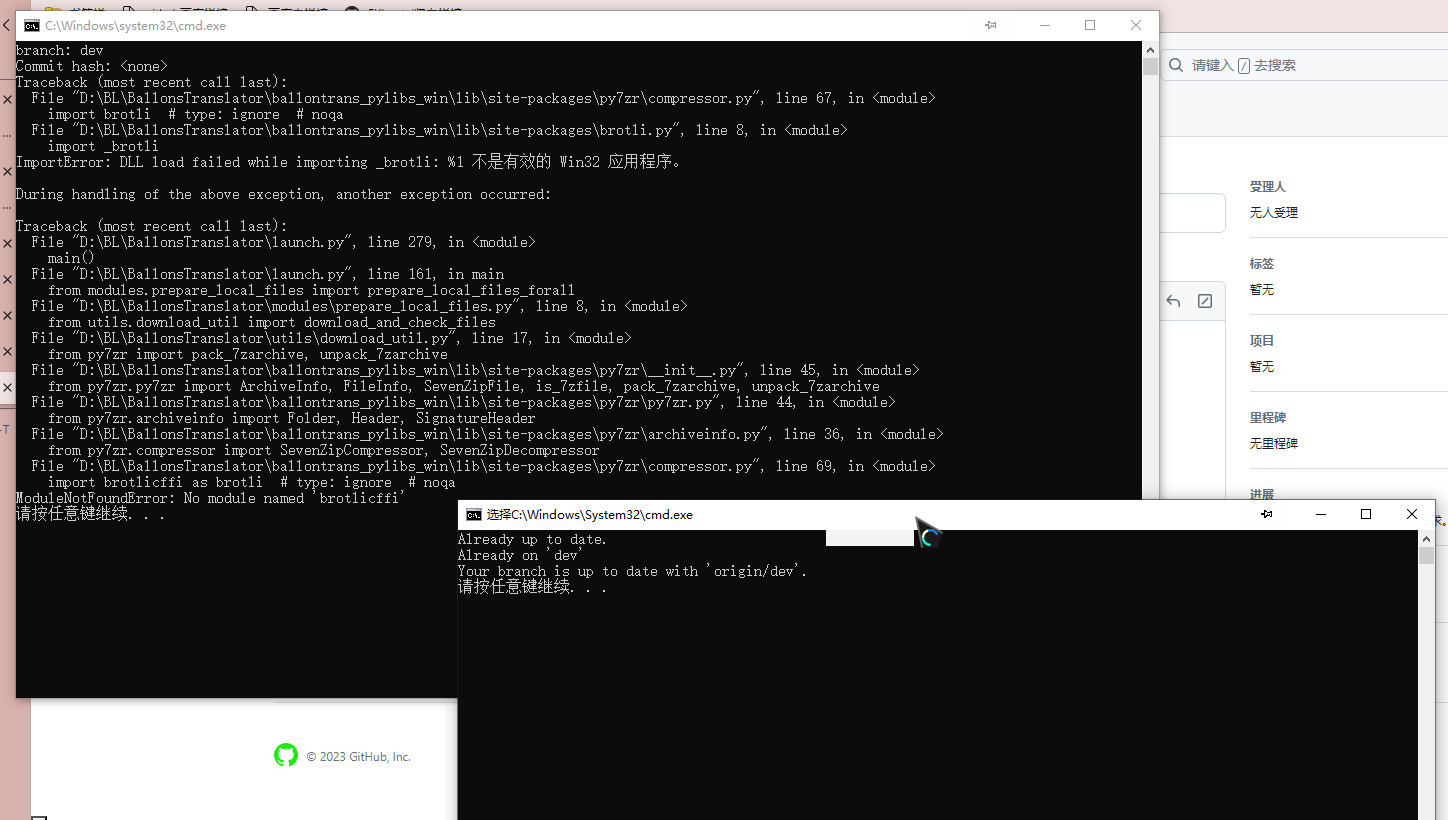This screenshot has width=1448, height=820.
Task: Toggle the pin icon on the bottom console title bar
Action: pyautogui.click(x=1267, y=514)
